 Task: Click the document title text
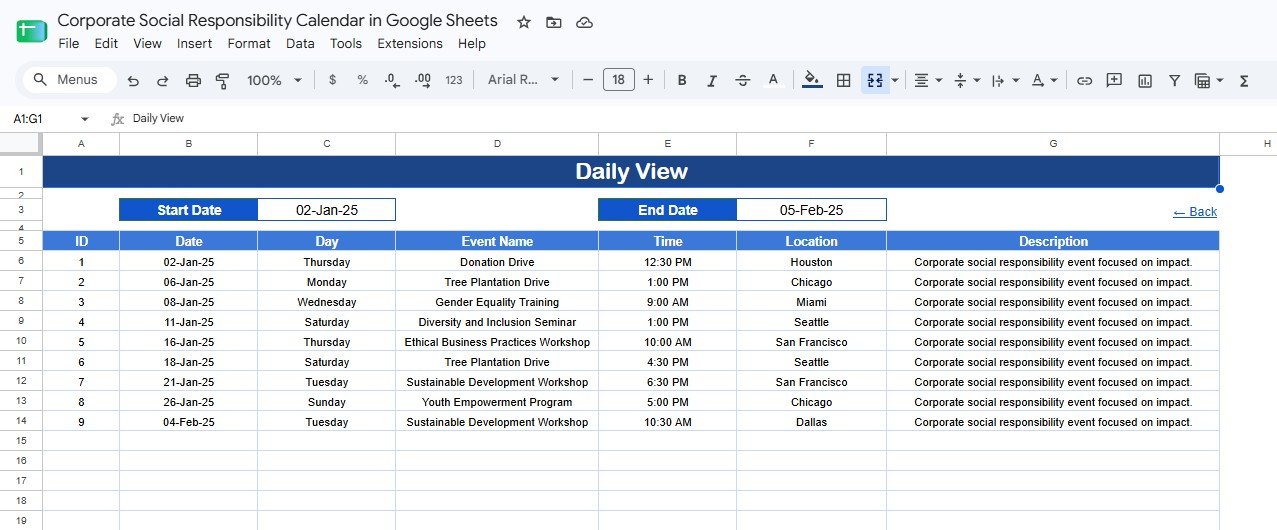277,21
